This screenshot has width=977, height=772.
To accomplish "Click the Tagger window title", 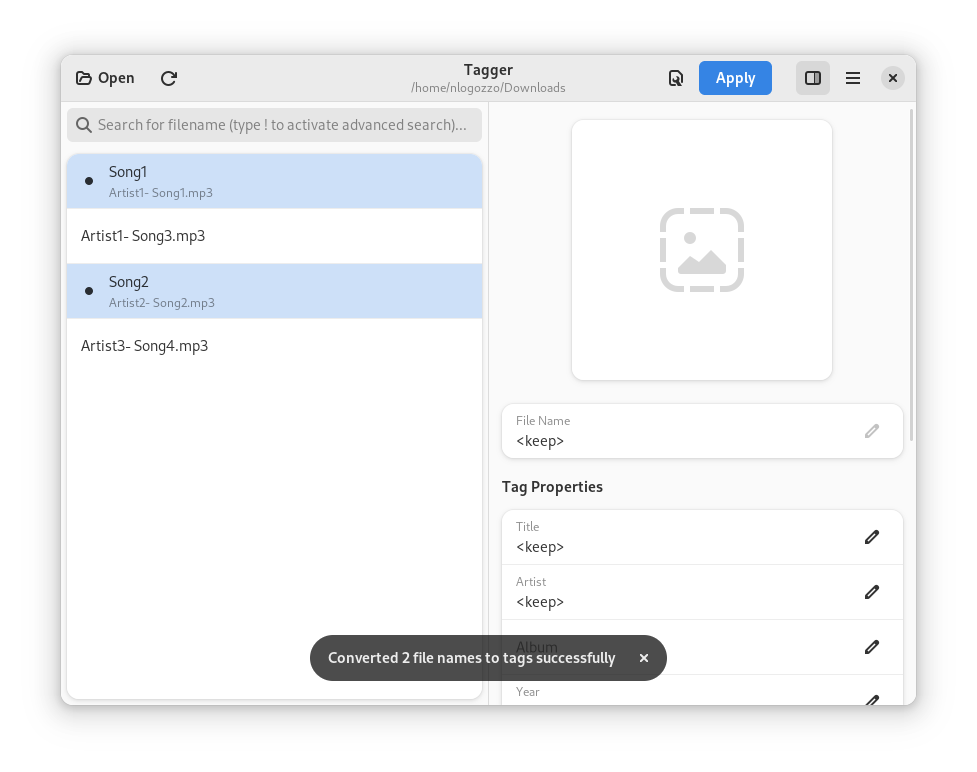I will [x=488, y=70].
